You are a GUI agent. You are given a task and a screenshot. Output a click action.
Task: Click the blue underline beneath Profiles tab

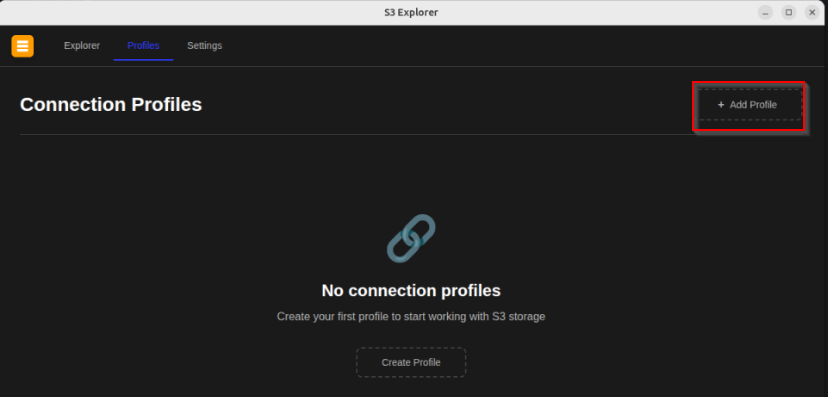tap(143, 60)
